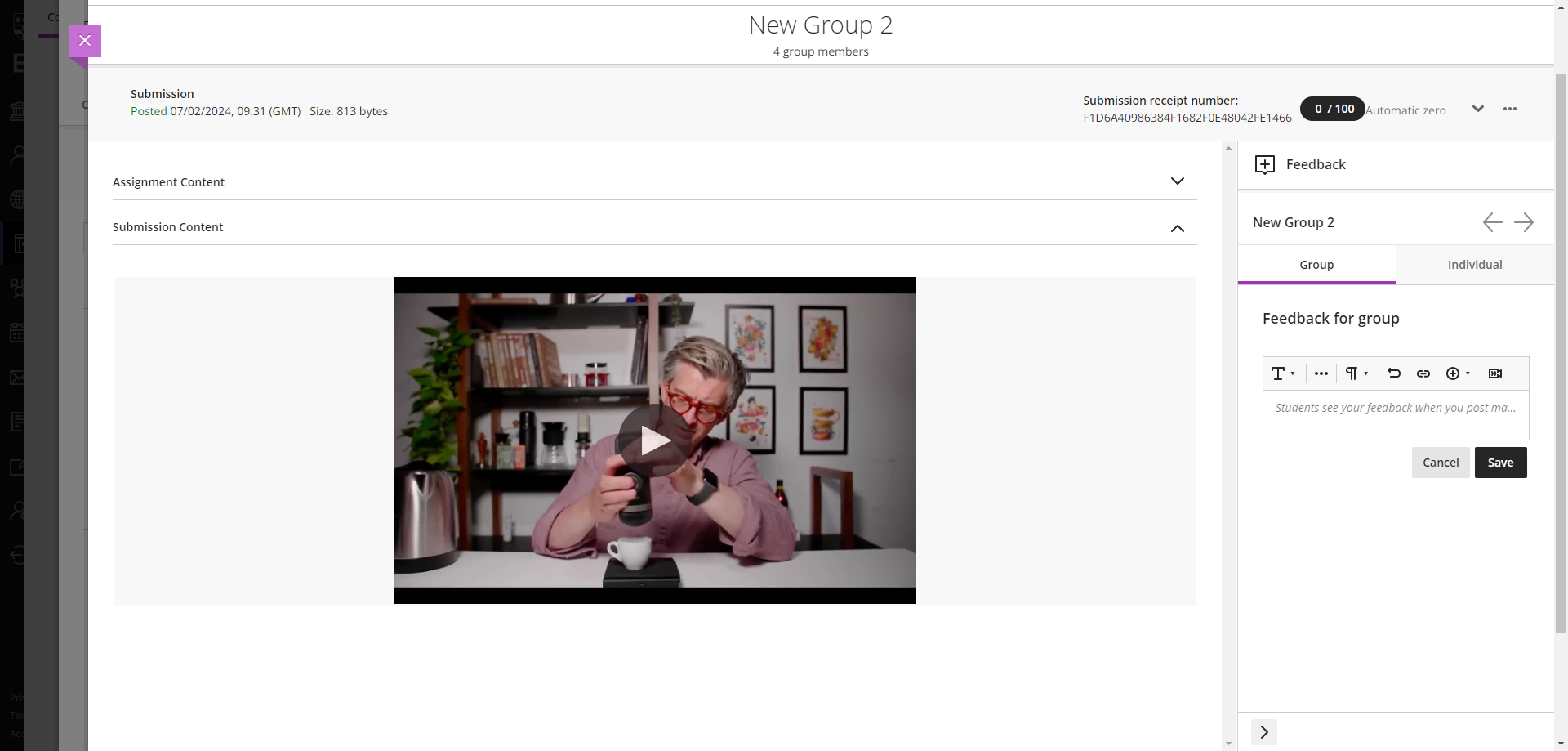Add a new feedback note via plus square icon

(x=1265, y=164)
